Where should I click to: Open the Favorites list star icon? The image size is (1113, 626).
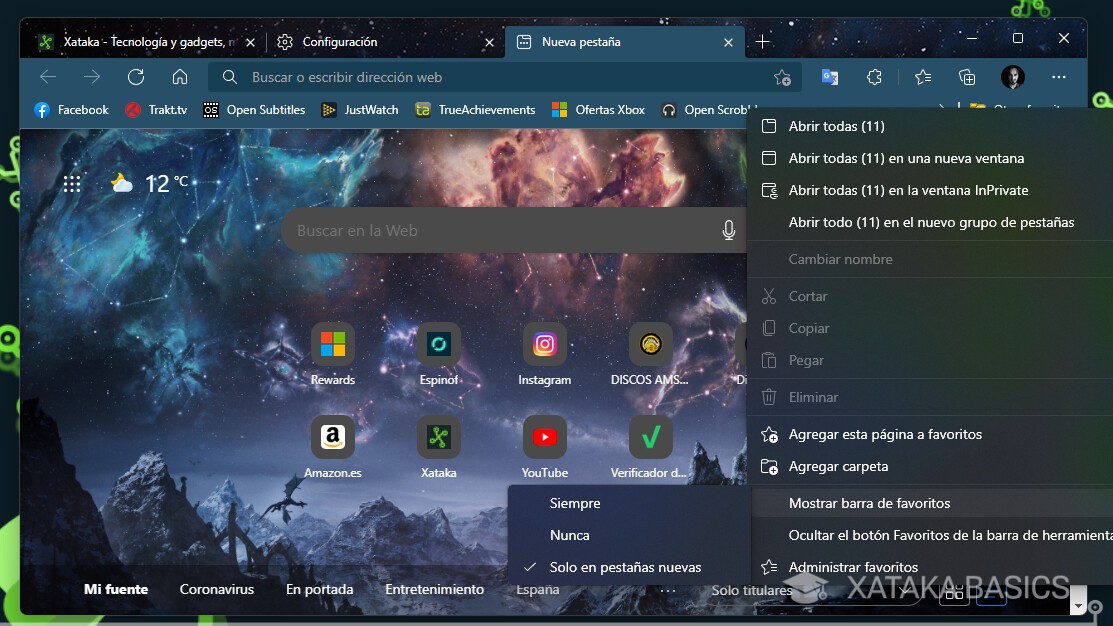(x=922, y=77)
